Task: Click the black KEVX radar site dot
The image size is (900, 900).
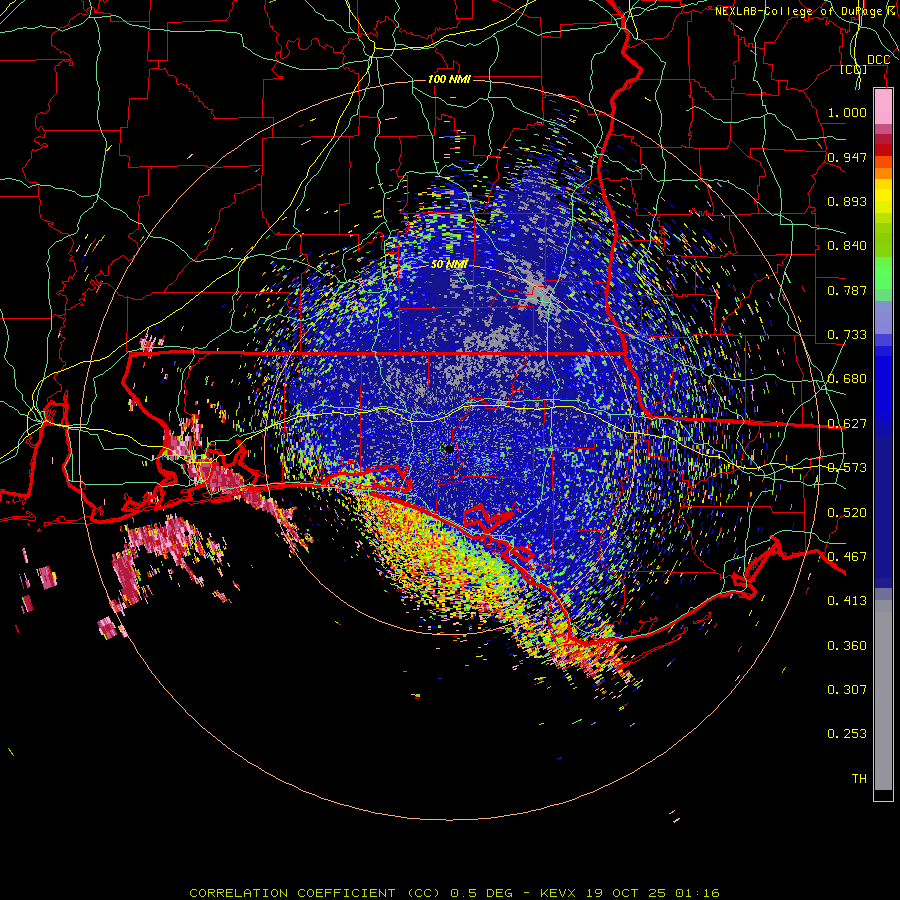Action: click(x=449, y=449)
